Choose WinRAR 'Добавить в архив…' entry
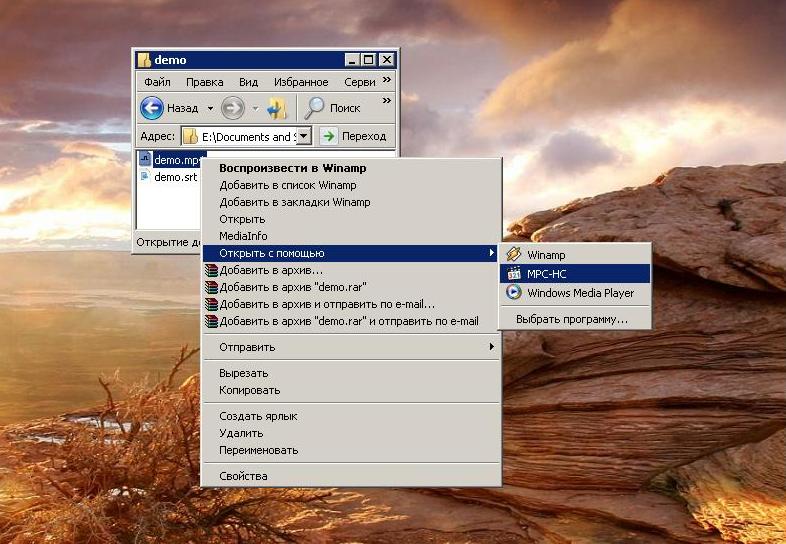 tap(271, 270)
